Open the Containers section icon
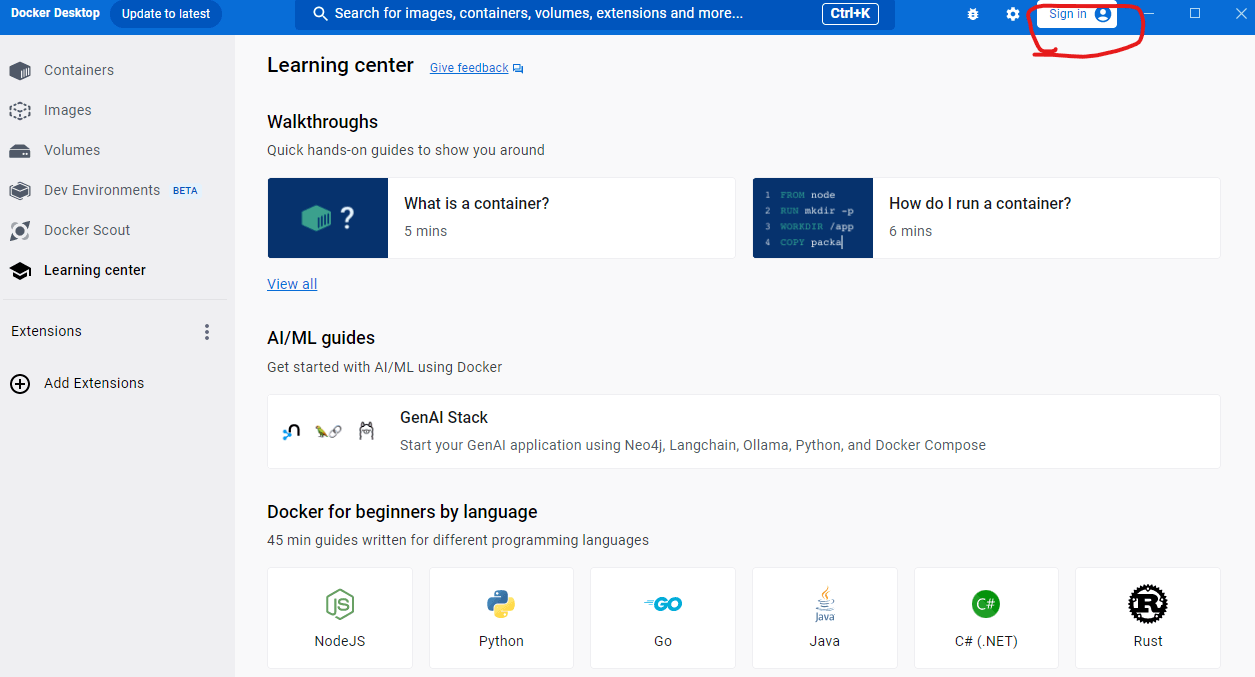This screenshot has height=677, width=1255. 20,71
